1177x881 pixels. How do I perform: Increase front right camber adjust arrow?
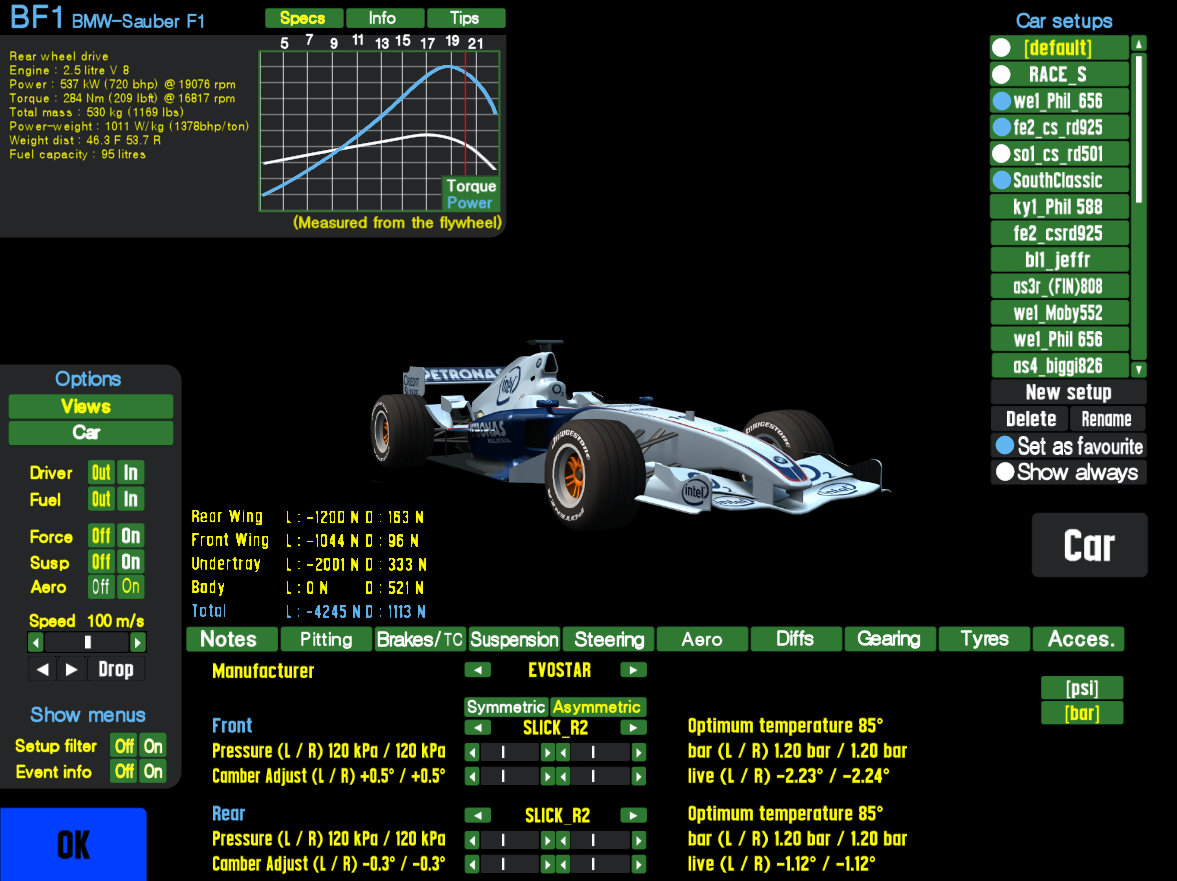coord(639,777)
